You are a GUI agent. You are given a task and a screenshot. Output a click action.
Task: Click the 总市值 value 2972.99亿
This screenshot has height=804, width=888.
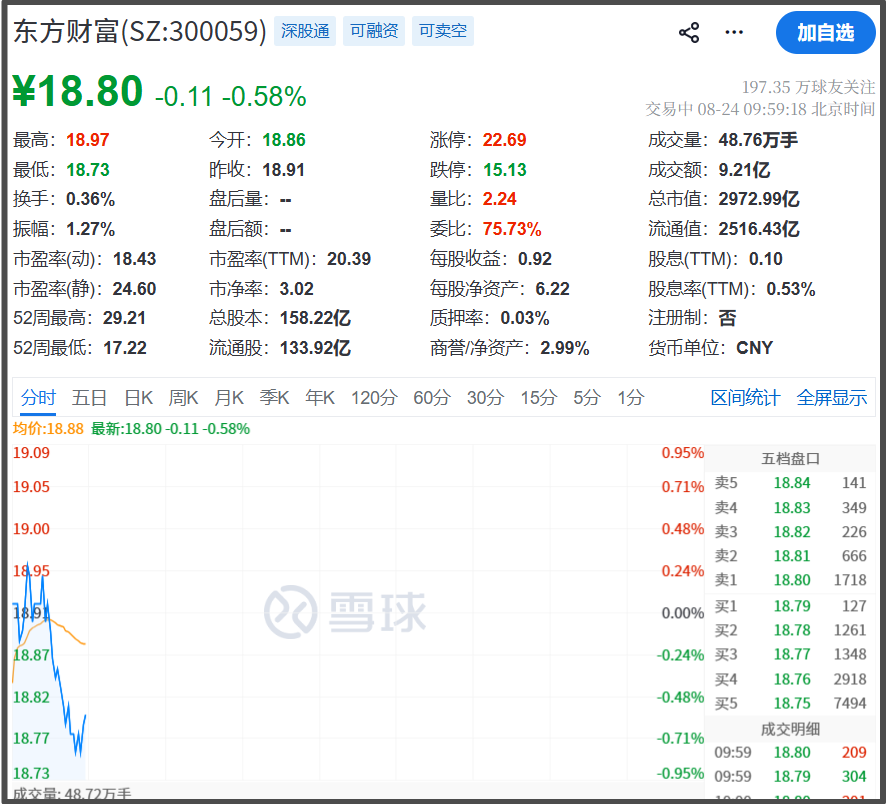point(759,199)
